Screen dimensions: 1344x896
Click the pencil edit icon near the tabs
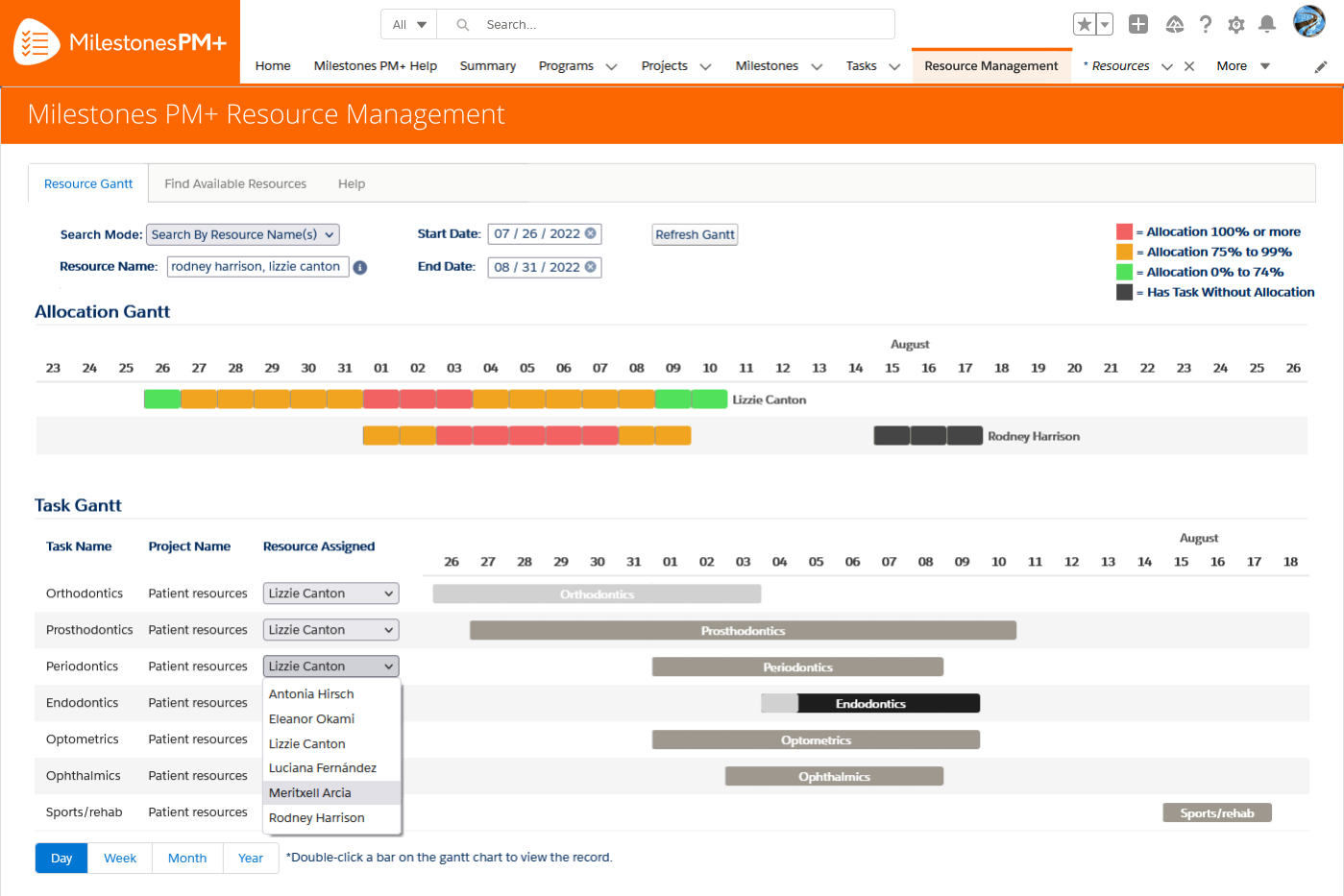[1320, 66]
